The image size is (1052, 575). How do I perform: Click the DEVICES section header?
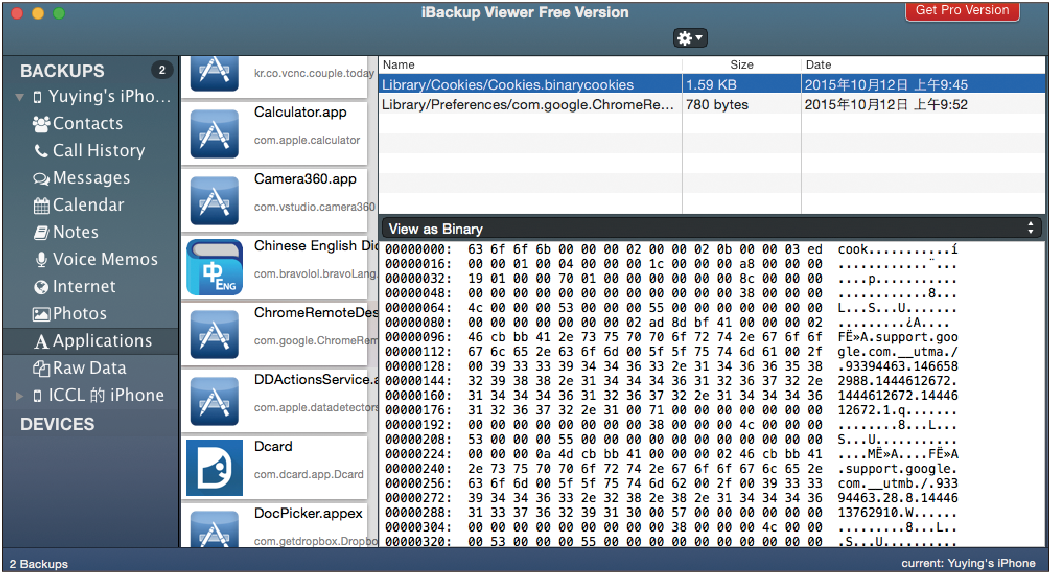point(57,425)
